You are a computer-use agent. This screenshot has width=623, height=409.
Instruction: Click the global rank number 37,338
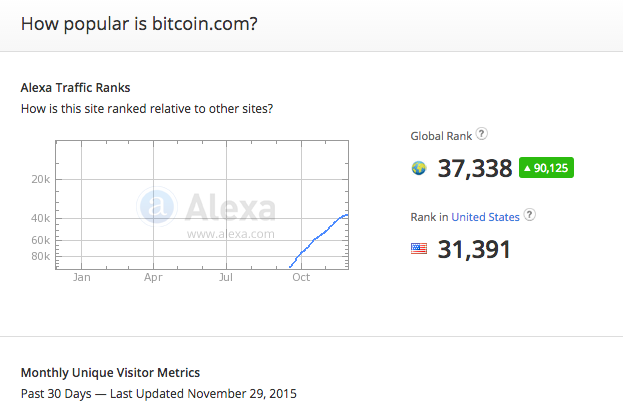tap(475, 168)
